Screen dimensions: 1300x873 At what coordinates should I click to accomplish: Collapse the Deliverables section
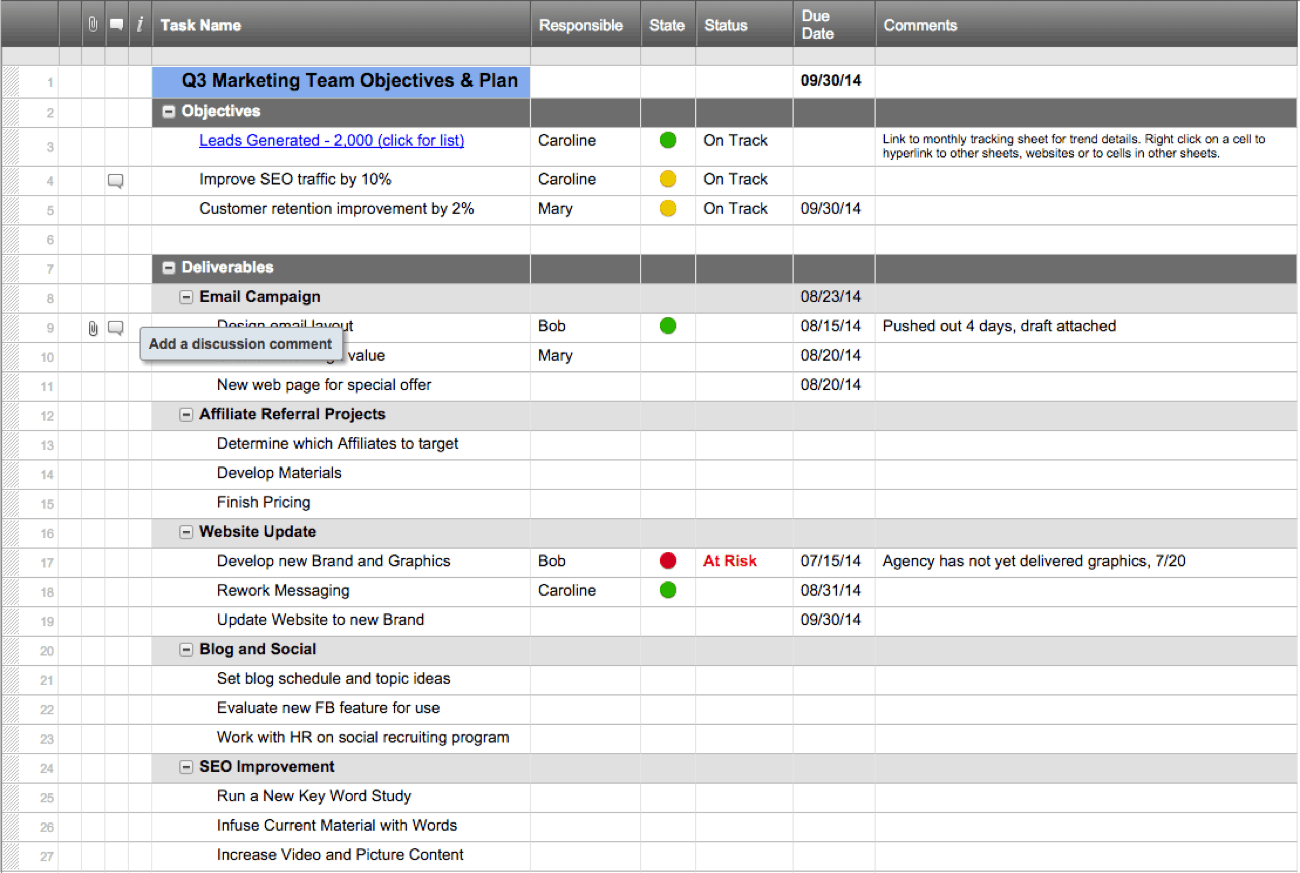point(169,268)
